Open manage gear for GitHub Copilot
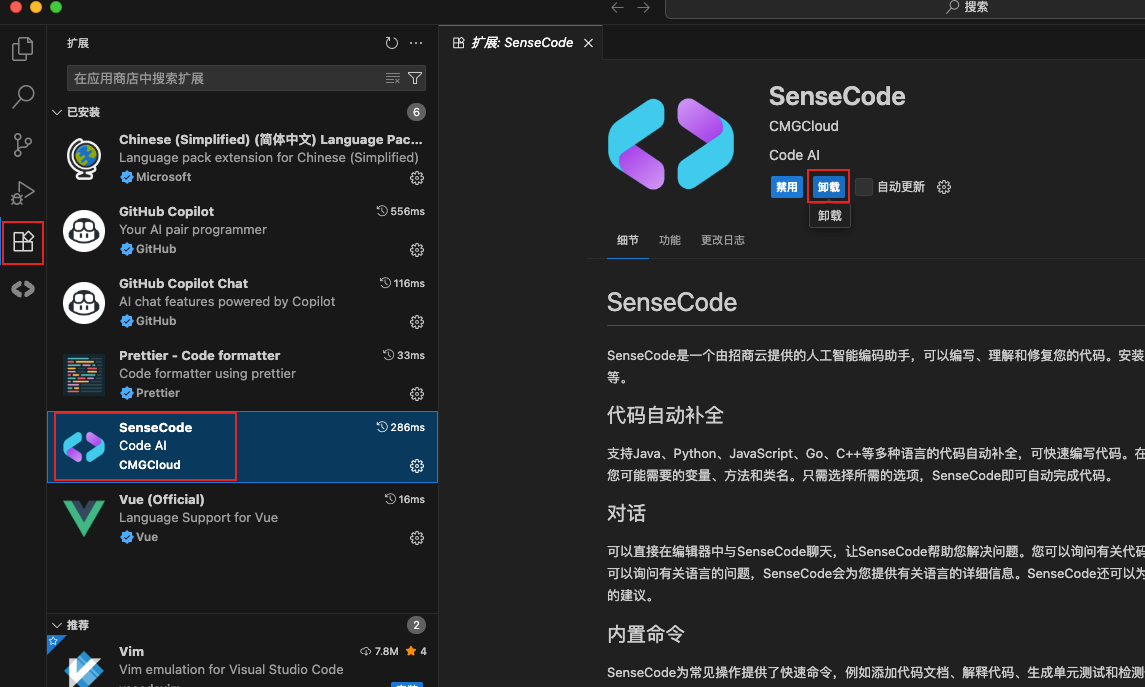The image size is (1145, 687). (x=417, y=250)
